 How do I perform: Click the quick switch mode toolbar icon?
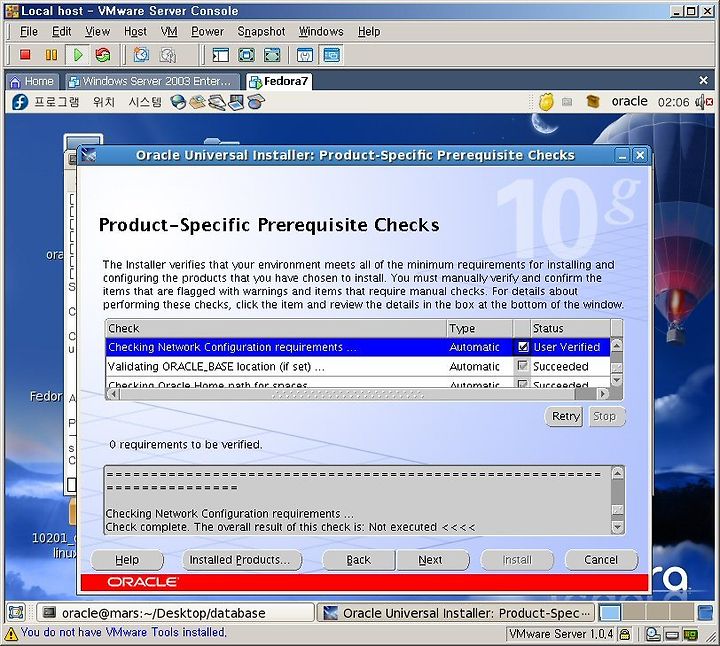[272, 55]
